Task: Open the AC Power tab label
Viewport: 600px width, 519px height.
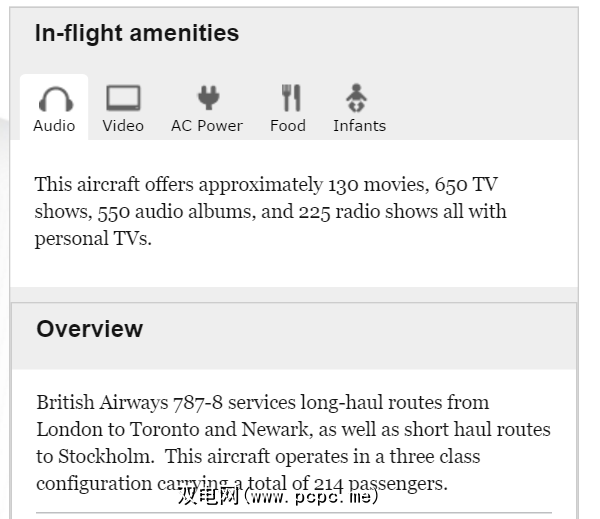Action: [207, 126]
